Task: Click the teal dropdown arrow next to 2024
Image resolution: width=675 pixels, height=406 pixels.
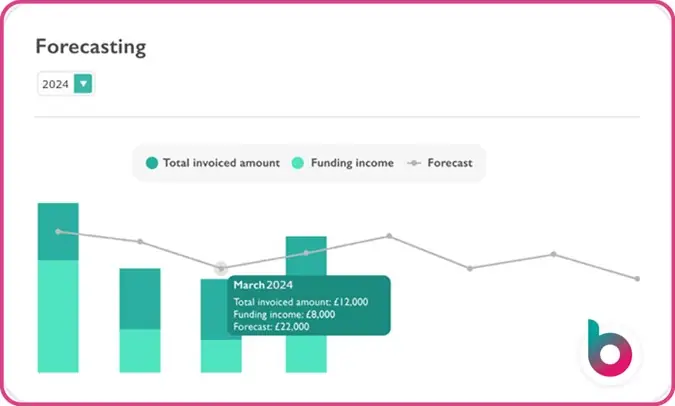Action: [x=83, y=84]
